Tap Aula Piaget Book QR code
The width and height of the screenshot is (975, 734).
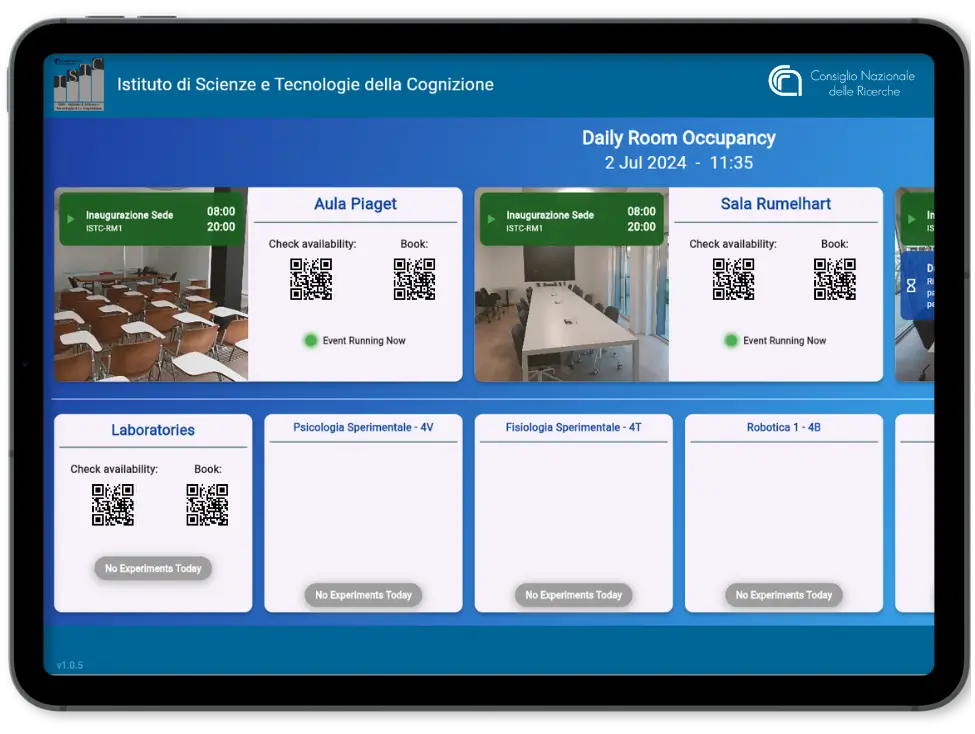tap(414, 279)
